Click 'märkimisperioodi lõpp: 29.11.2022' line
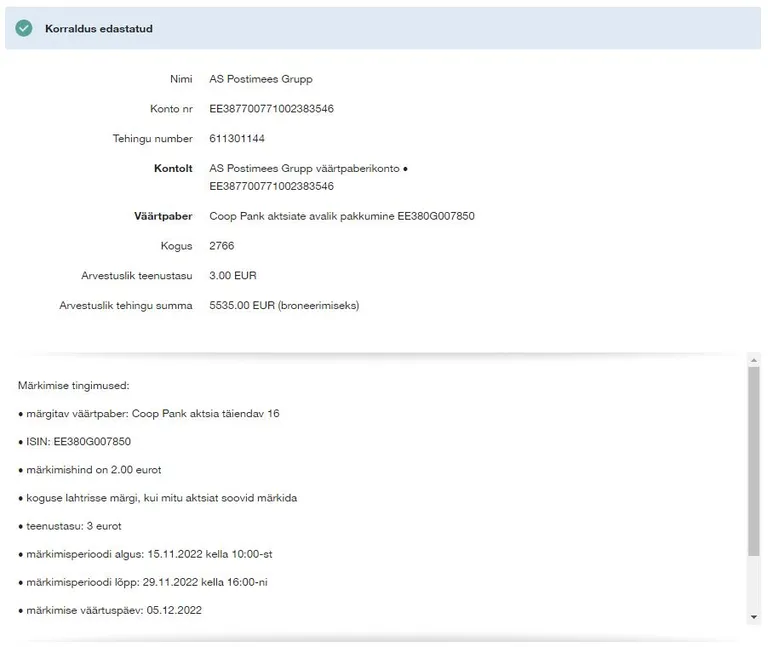This screenshot has width=768, height=647. click(143, 582)
